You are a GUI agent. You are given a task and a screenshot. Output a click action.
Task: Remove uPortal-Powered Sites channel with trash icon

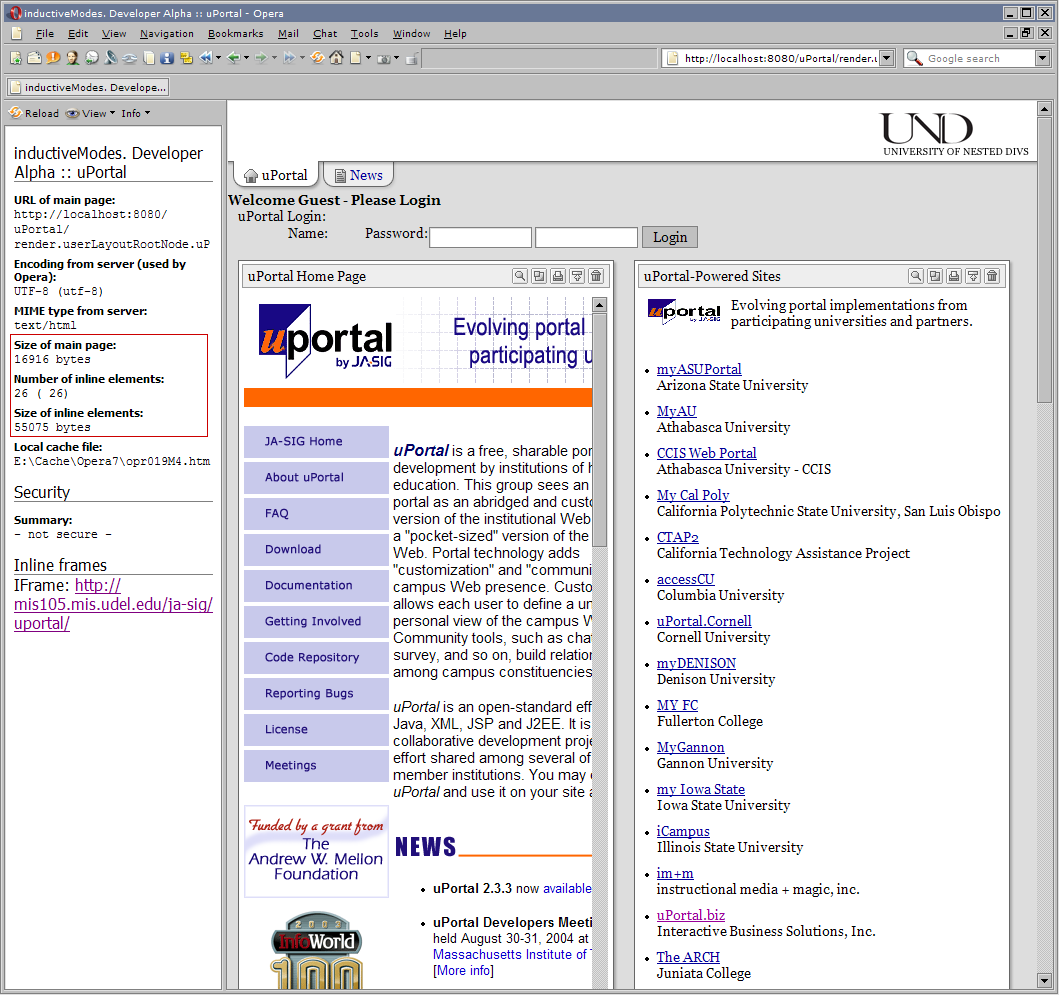tap(991, 276)
